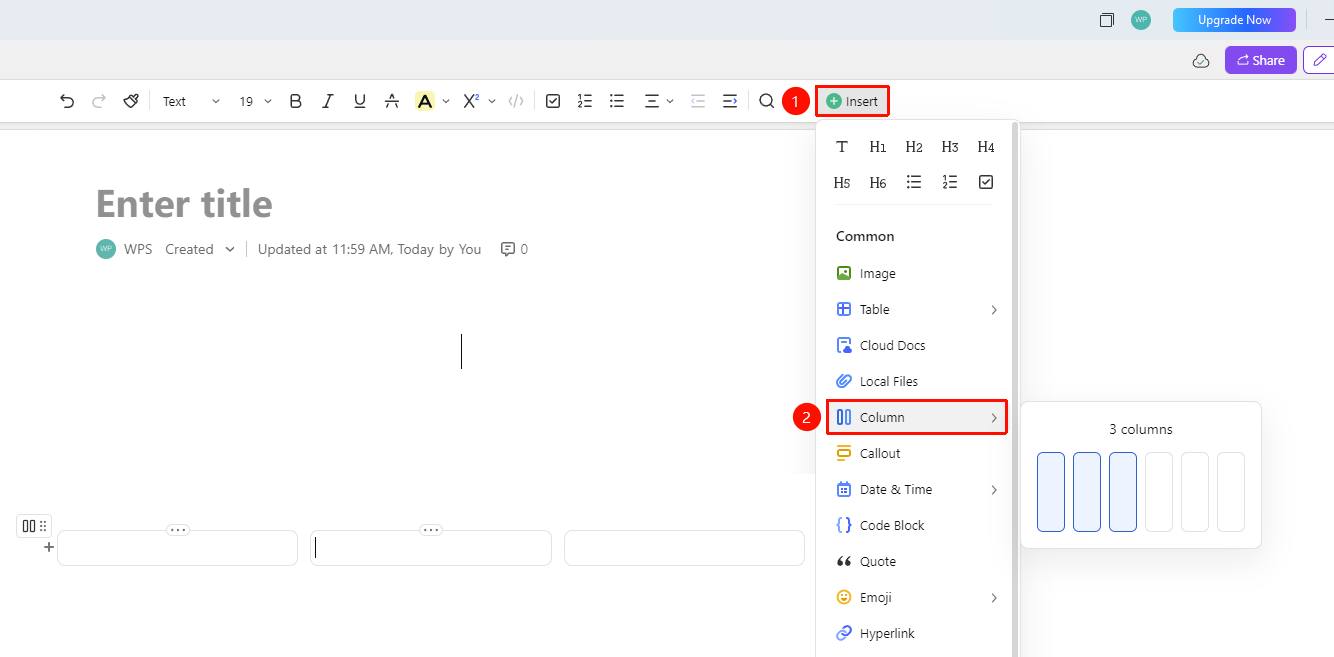
Task: Apply H6 heading from Insert menu
Action: pos(878,183)
